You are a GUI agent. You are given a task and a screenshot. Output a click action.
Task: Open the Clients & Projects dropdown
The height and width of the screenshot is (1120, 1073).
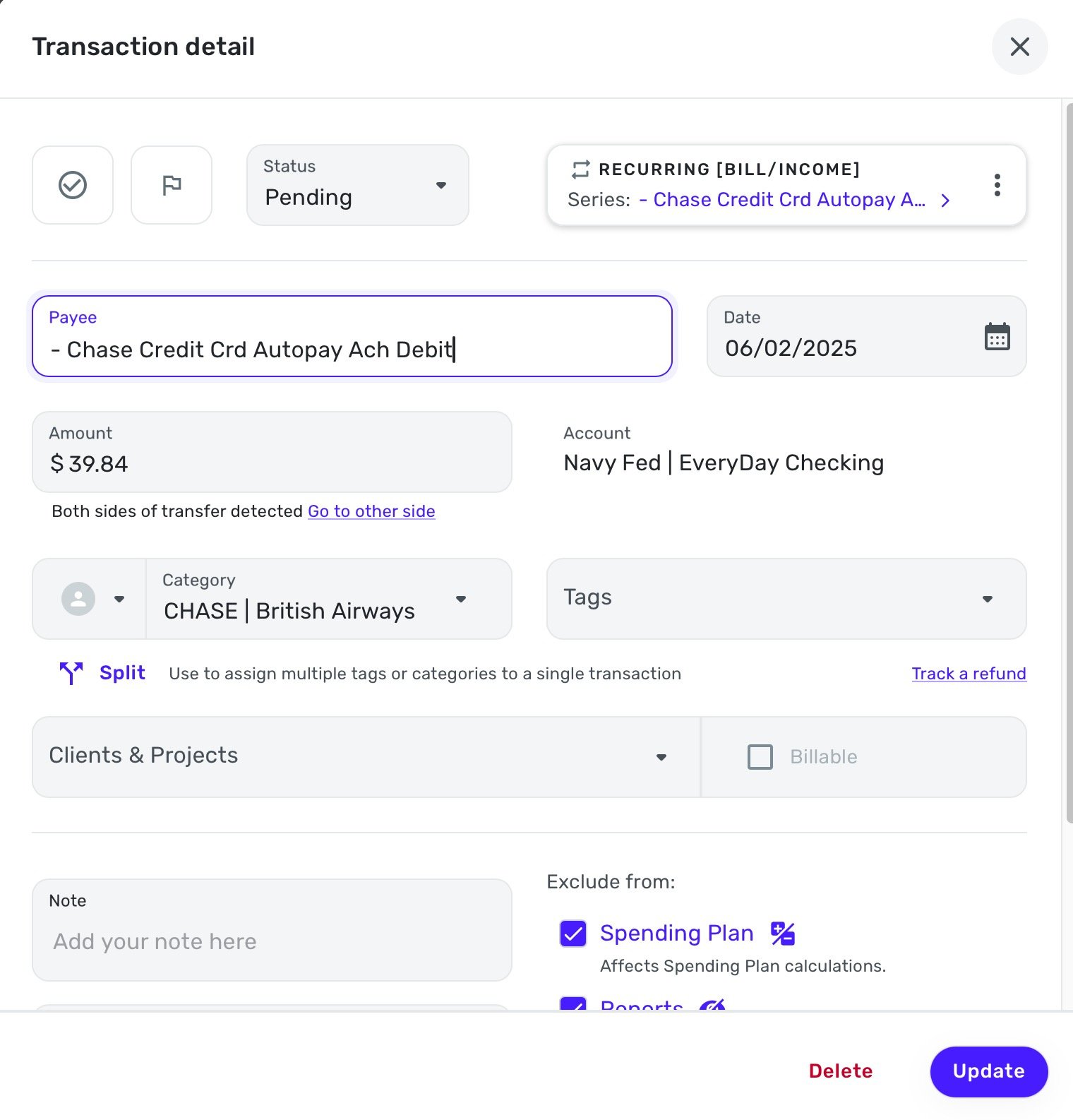(x=366, y=757)
